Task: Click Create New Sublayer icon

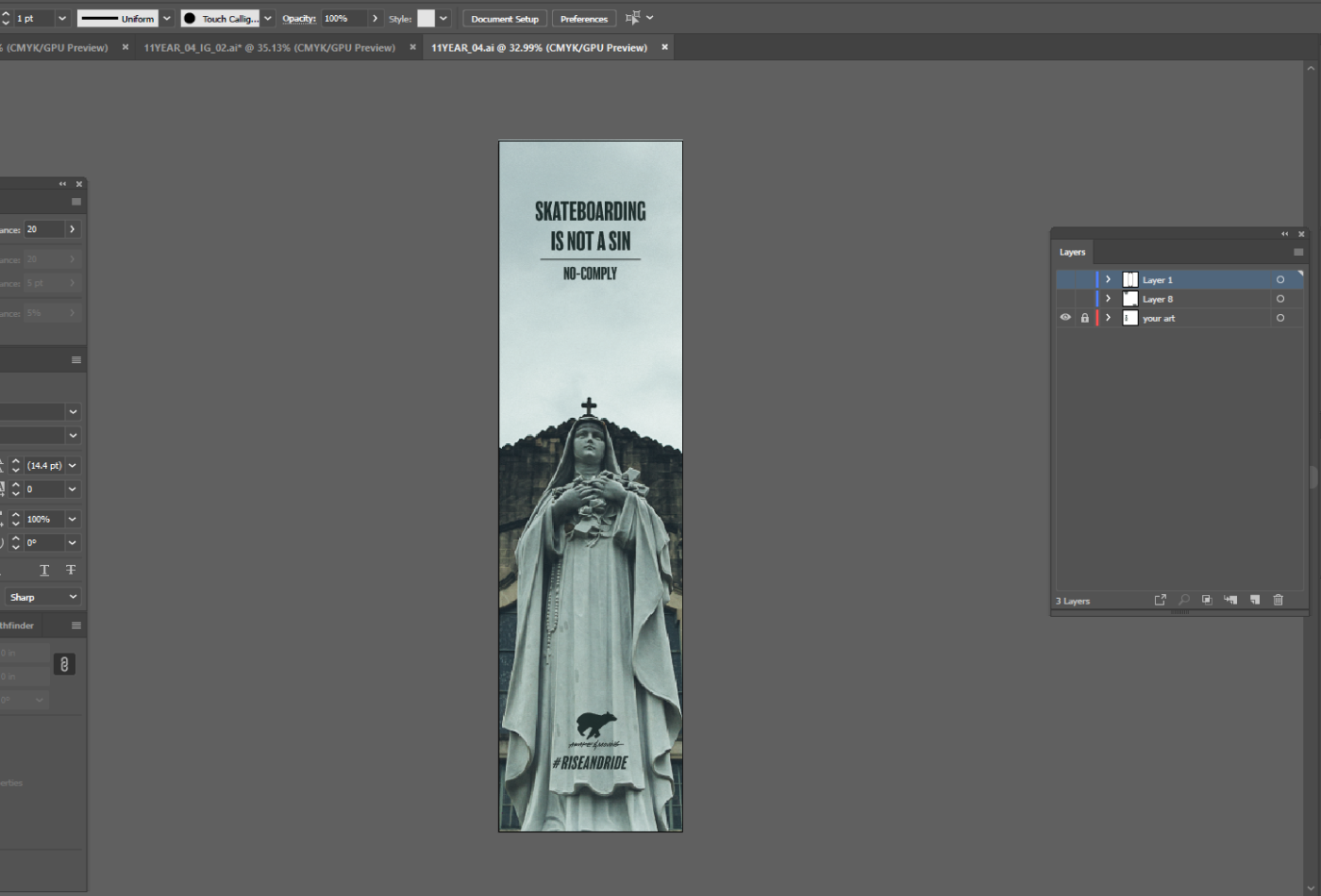Action: pos(1230,600)
